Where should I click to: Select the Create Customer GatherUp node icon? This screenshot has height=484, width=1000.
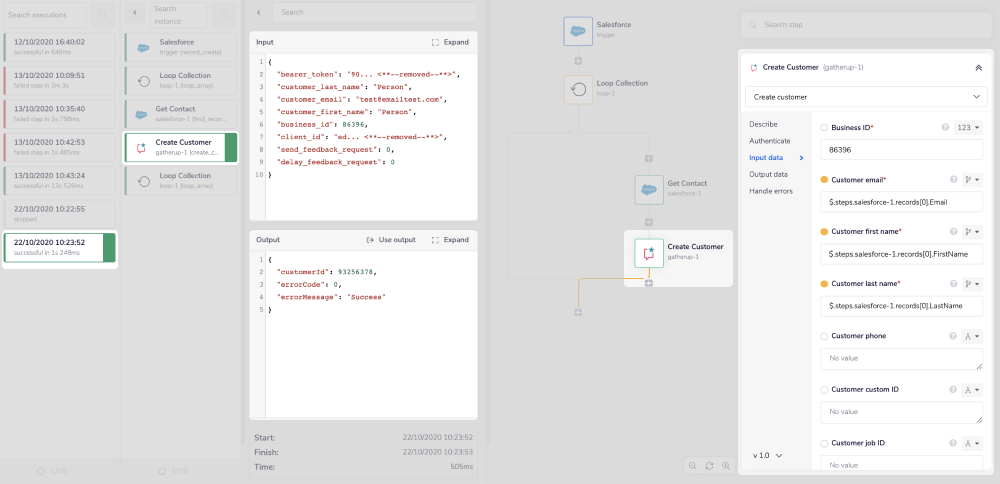pyautogui.click(x=649, y=253)
